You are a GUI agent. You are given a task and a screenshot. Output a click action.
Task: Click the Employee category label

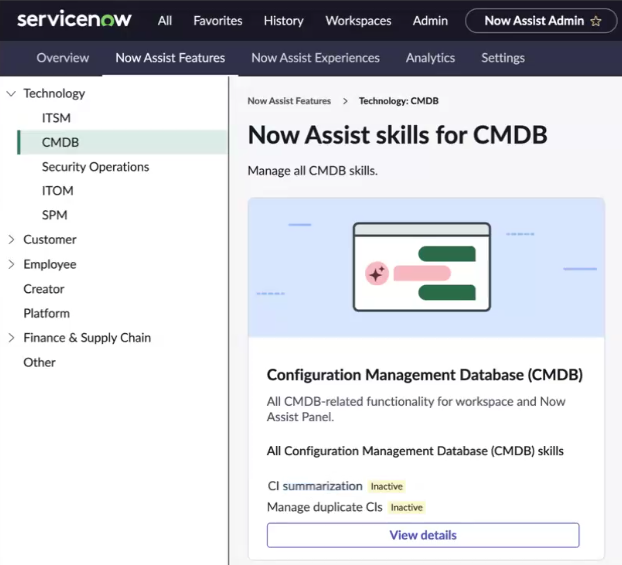tap(50, 264)
